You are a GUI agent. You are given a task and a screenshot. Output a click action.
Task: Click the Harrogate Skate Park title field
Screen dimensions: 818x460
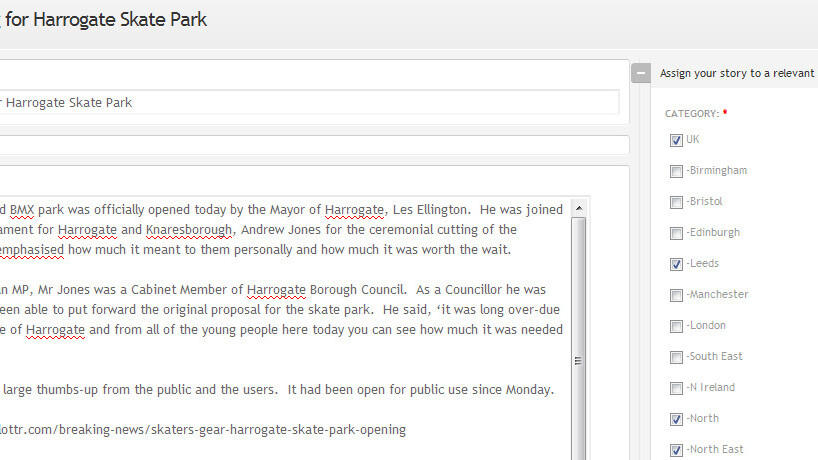300,102
